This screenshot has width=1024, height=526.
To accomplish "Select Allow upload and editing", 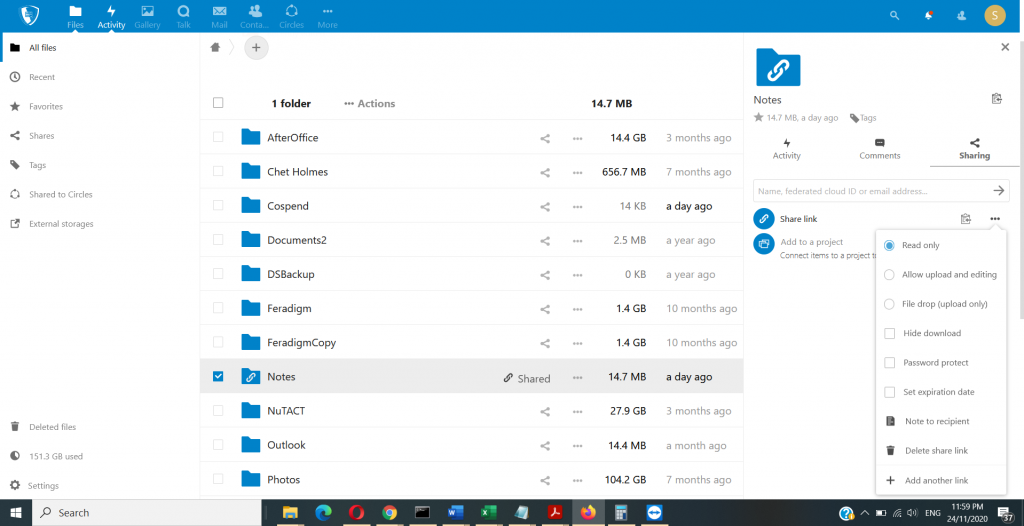I will pos(941,274).
